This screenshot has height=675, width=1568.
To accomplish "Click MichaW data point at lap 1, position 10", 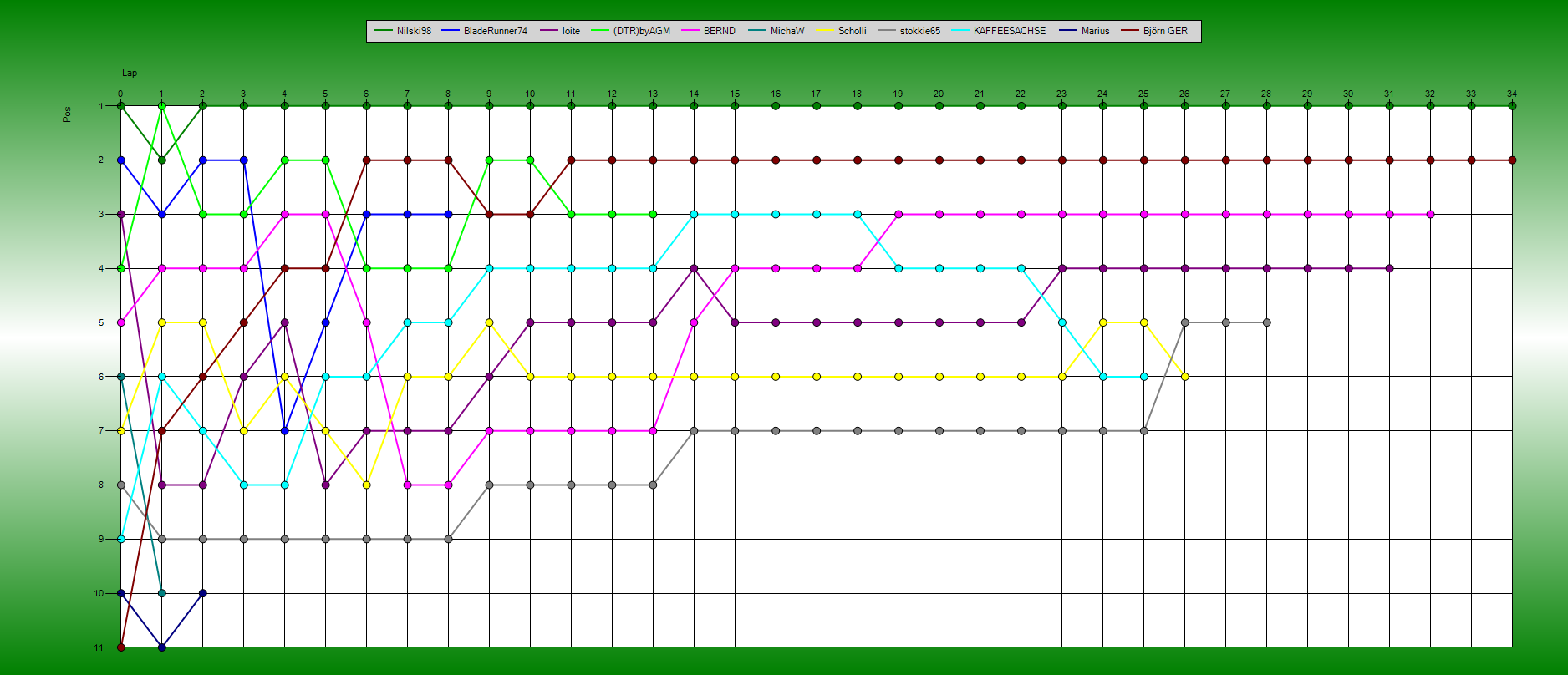I will point(162,593).
